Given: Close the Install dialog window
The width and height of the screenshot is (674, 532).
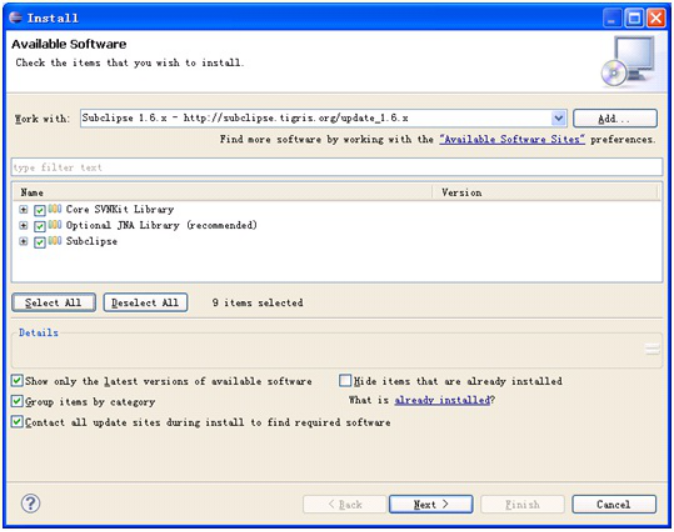Looking at the screenshot, I should (655, 18).
